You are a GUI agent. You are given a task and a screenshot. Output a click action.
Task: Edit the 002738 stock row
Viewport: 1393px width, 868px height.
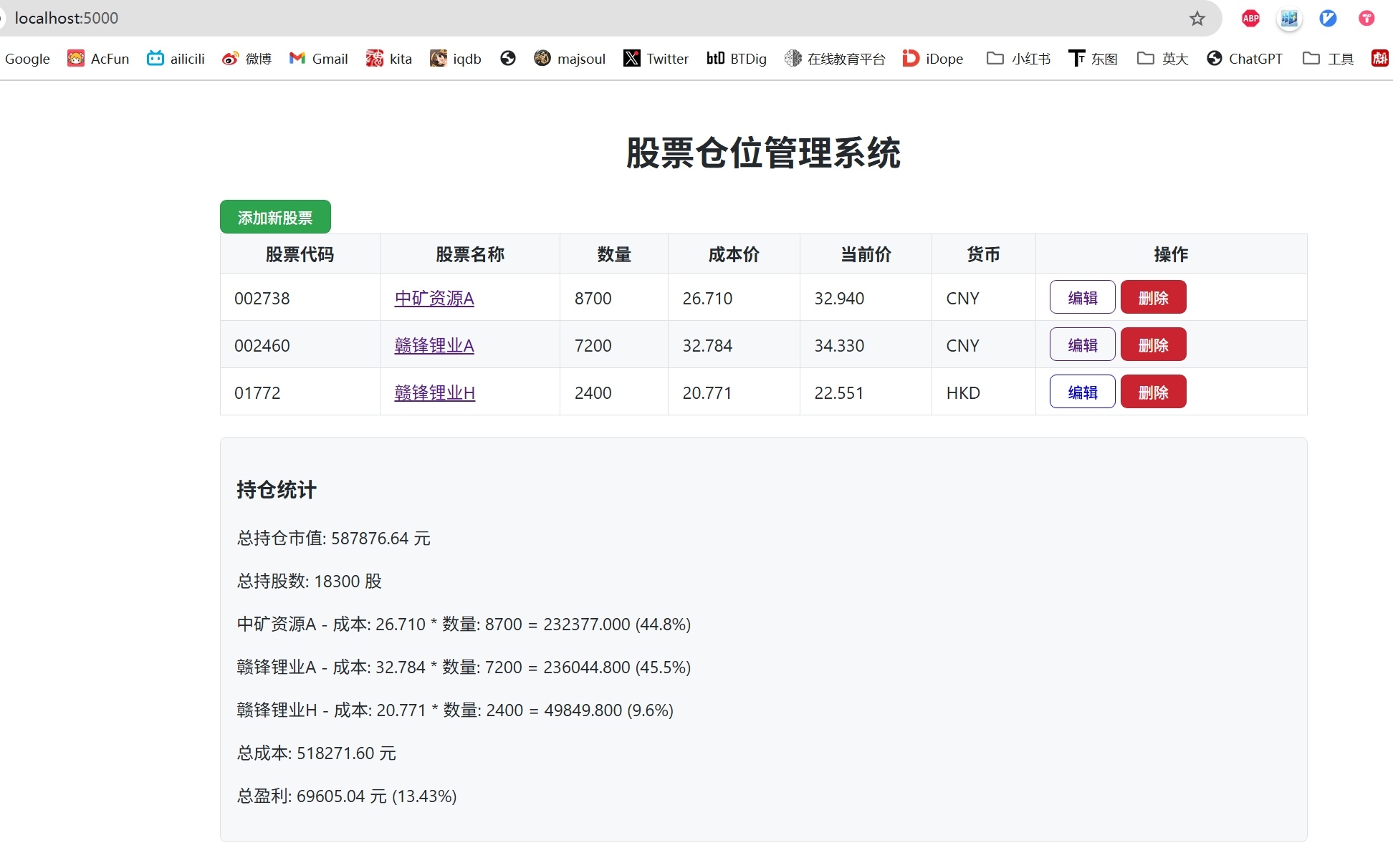tap(1082, 297)
